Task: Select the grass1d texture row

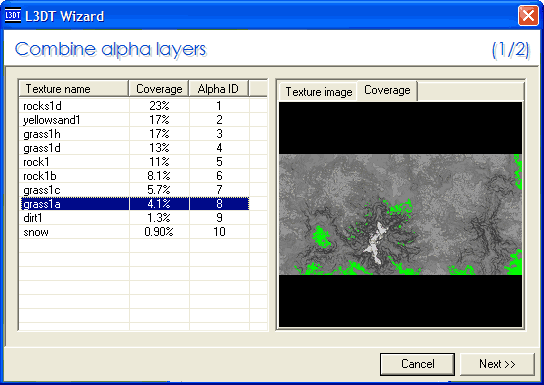Action: pos(135,148)
